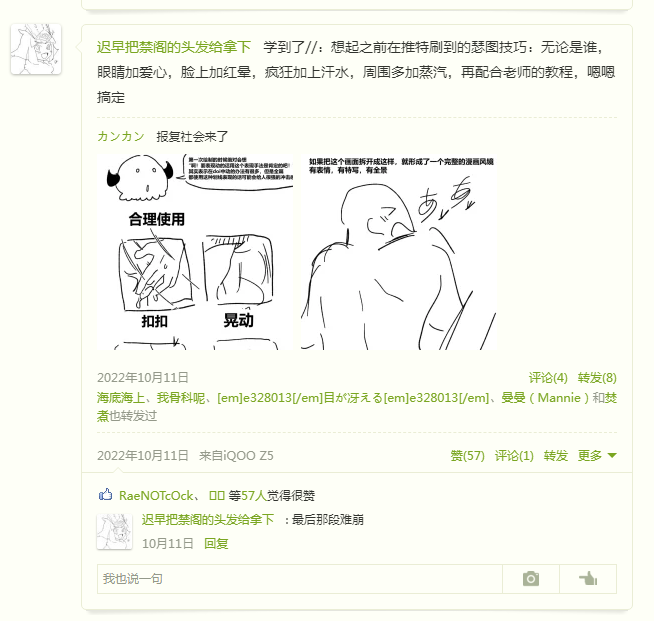654x621 pixels.
Task: Click the 赞(57) like link
Action: [467, 455]
